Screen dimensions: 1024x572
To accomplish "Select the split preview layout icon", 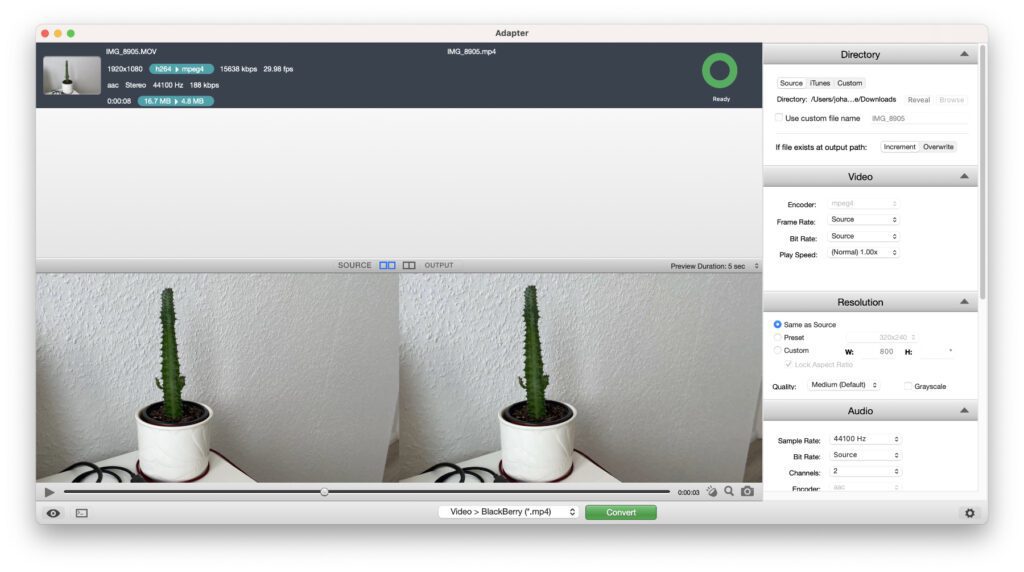I will (x=409, y=265).
